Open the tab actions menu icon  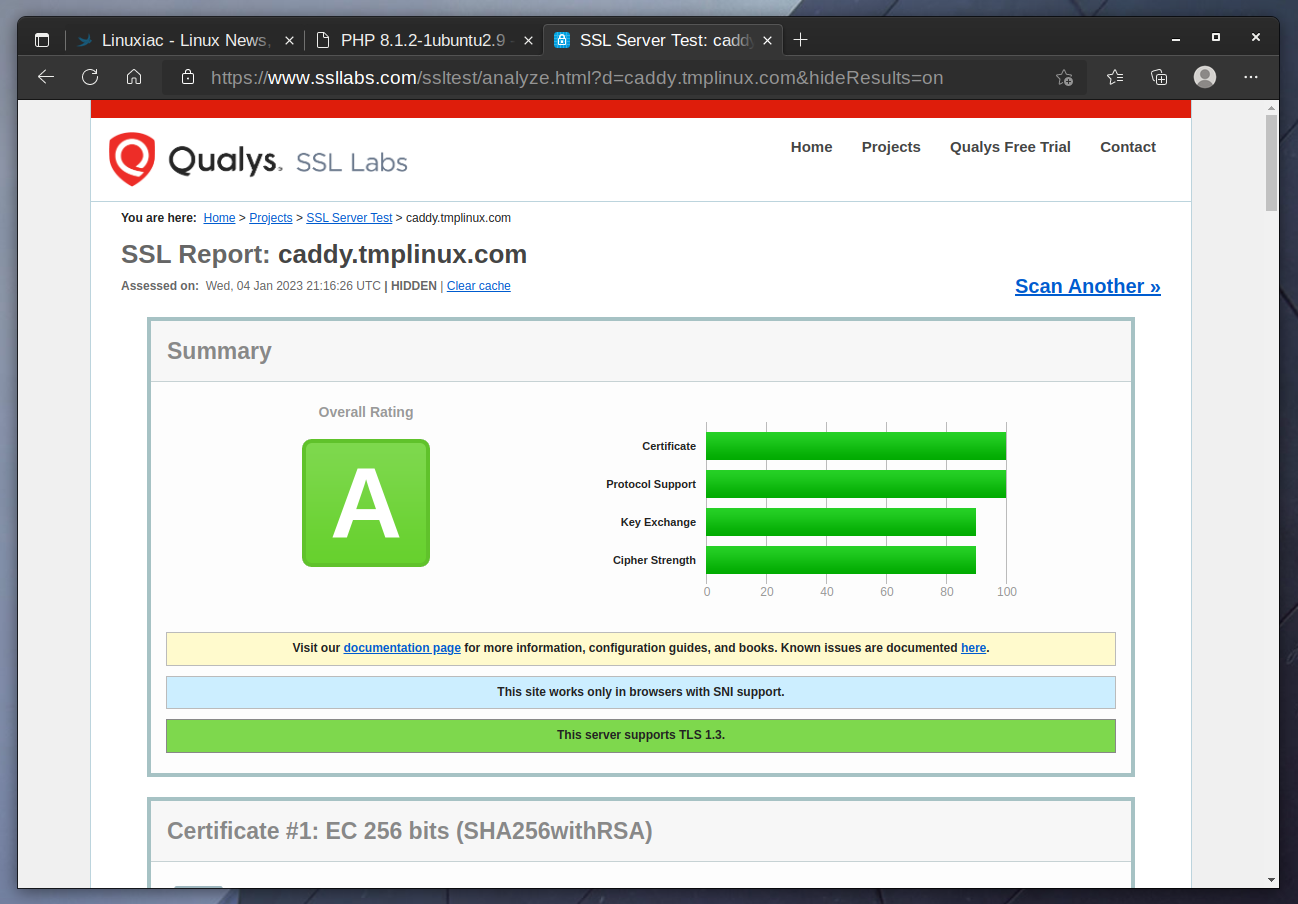coord(42,40)
